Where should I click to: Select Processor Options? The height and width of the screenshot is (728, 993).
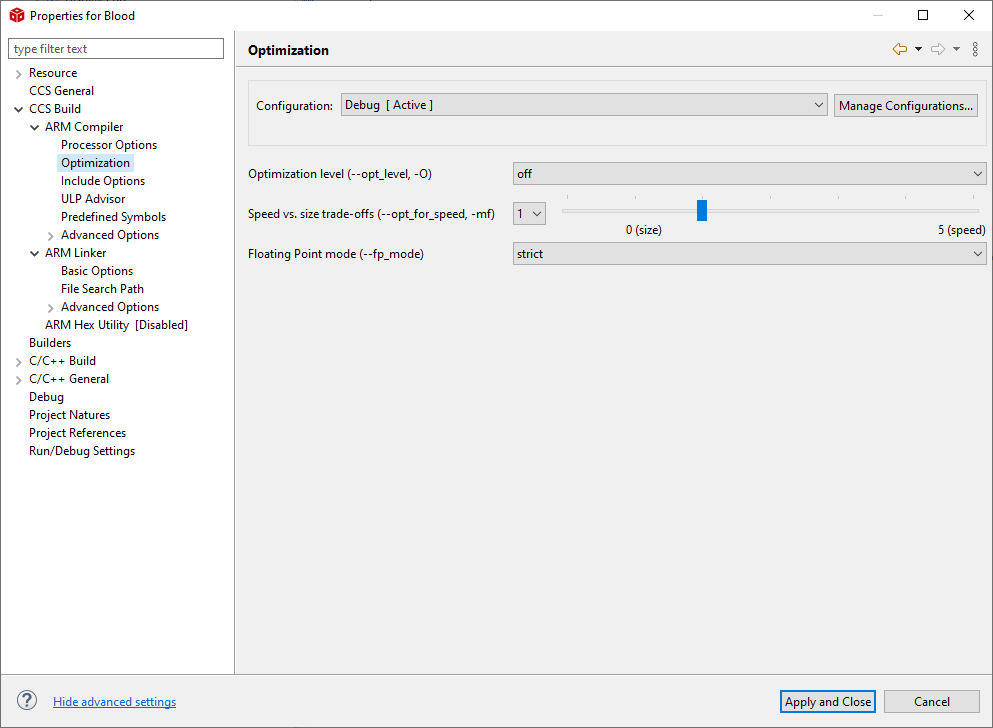[x=109, y=145]
